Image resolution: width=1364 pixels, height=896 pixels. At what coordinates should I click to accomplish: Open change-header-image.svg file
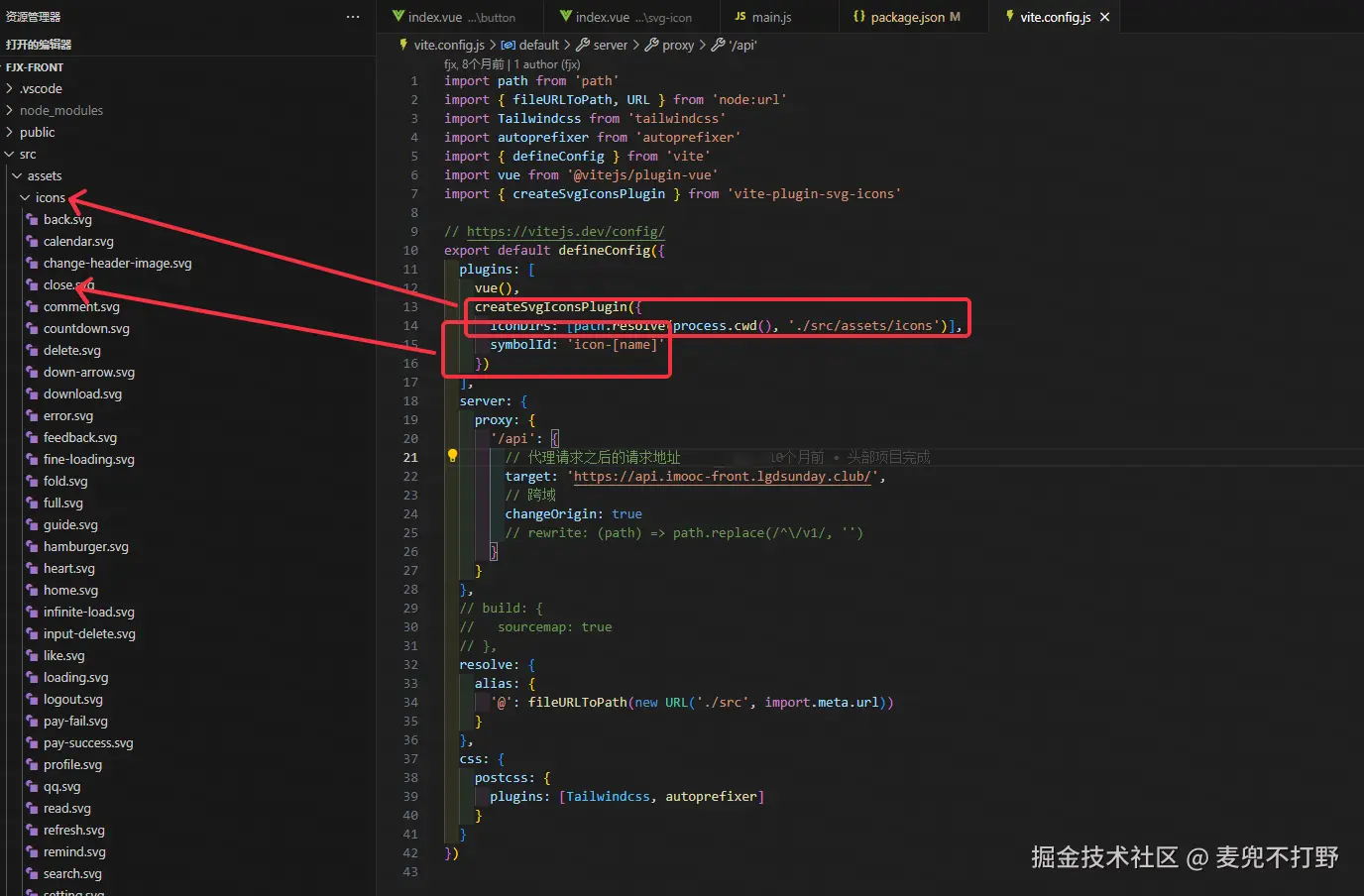coord(117,263)
